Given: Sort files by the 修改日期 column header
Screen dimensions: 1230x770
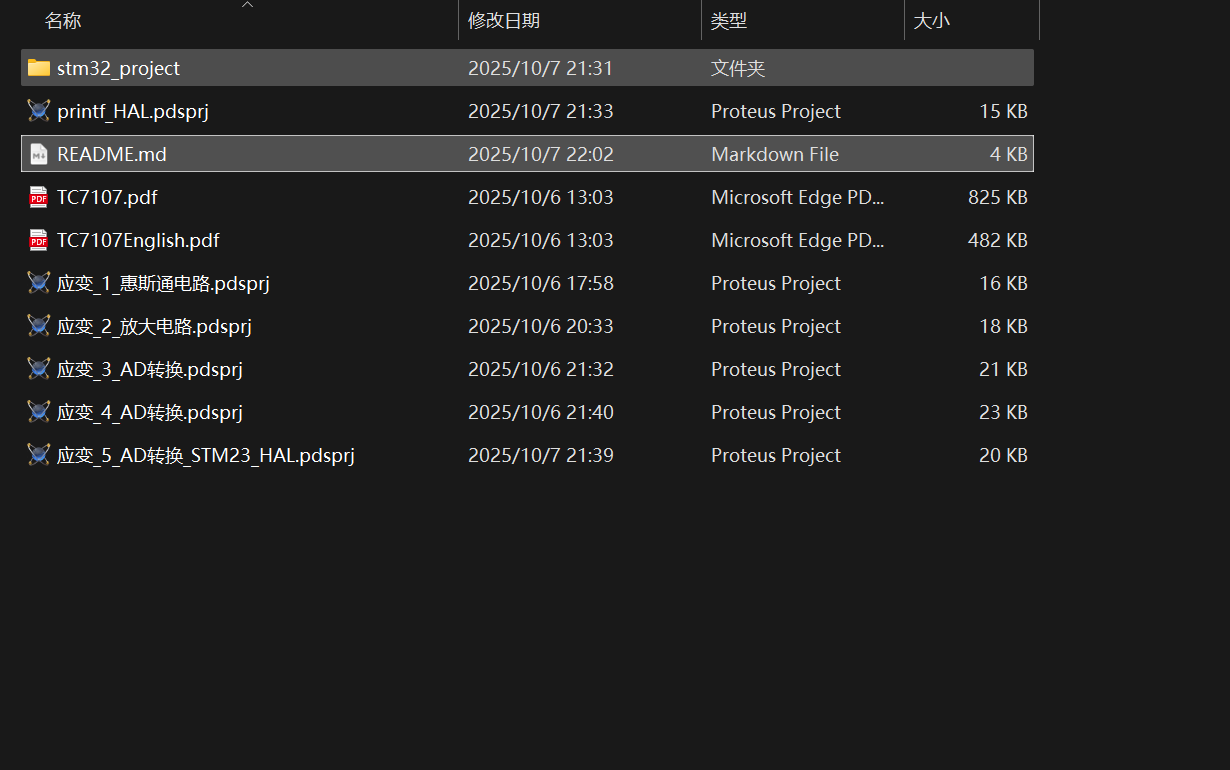Looking at the screenshot, I should pyautogui.click(x=504, y=21).
